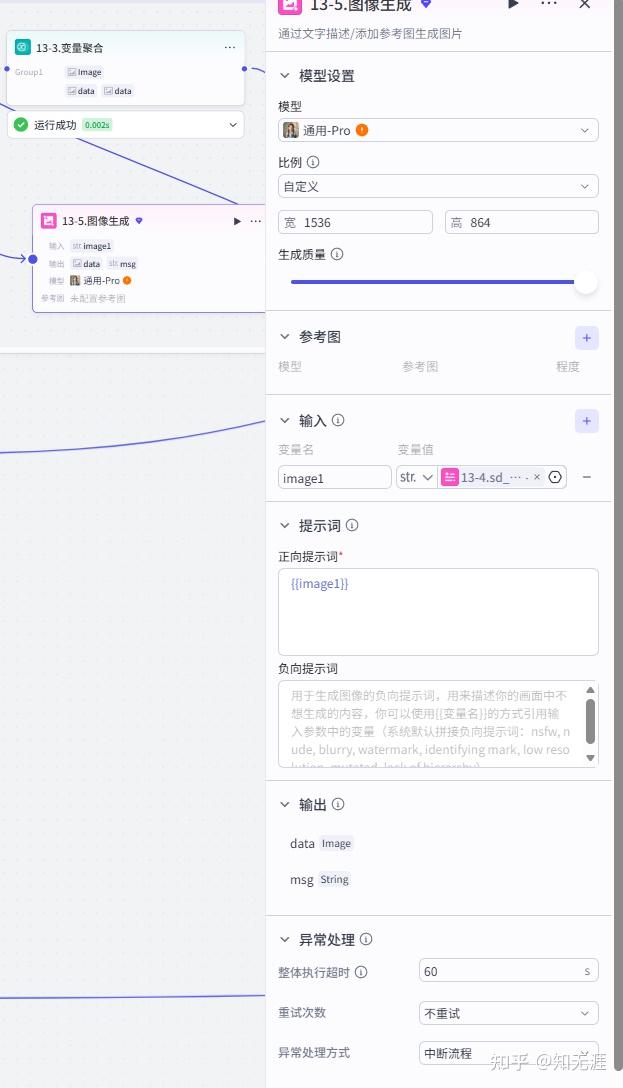Screen dimensions: 623x1088
Task: Click the msg String output tag
Action: (334, 879)
